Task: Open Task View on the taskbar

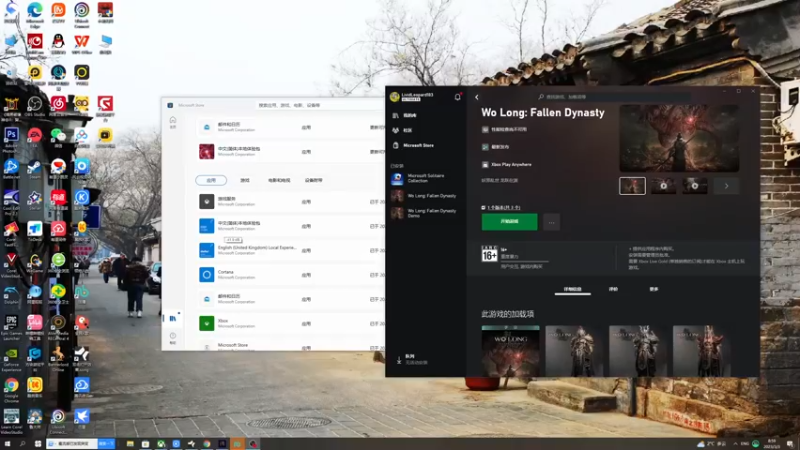Action: pyautogui.click(x=38, y=444)
